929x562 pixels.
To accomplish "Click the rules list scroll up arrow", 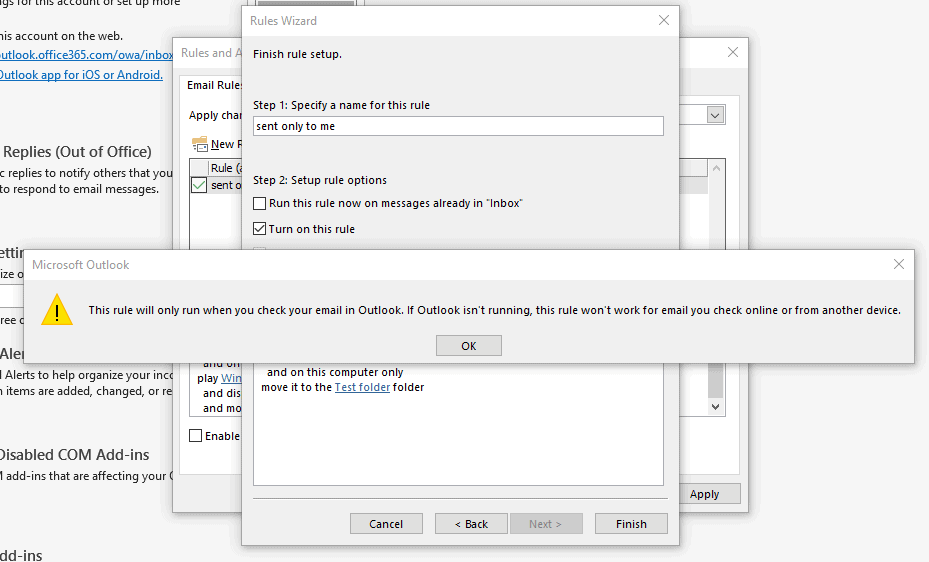I will (x=716, y=168).
